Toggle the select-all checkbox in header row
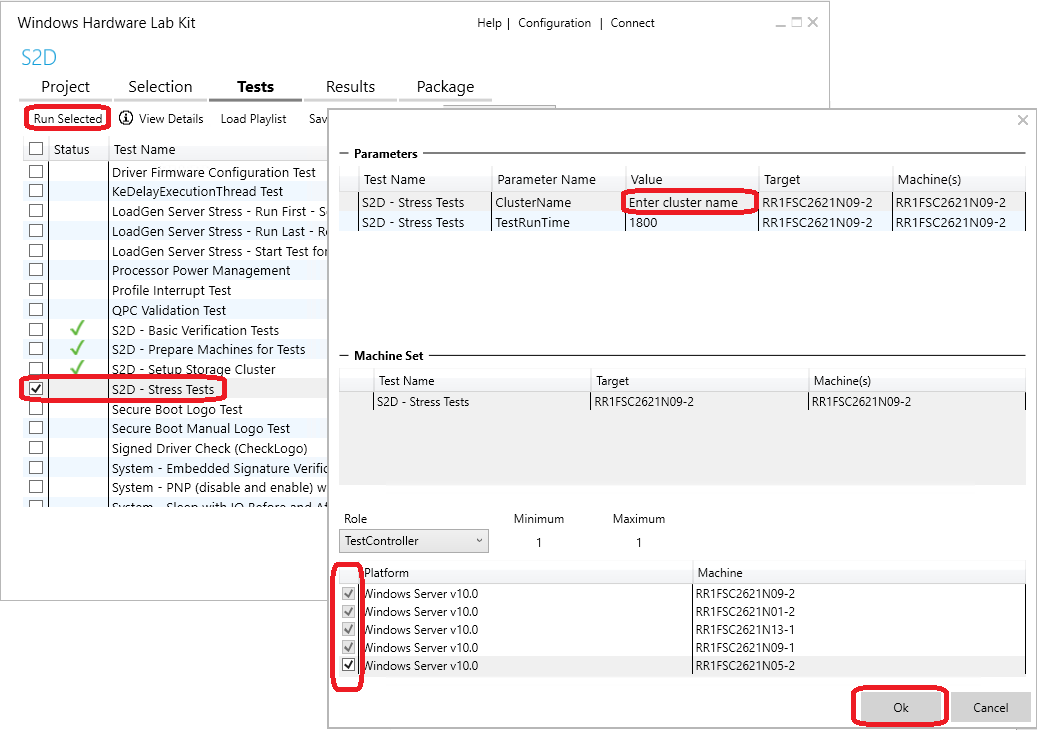The height and width of the screenshot is (730, 1039). [x=36, y=148]
